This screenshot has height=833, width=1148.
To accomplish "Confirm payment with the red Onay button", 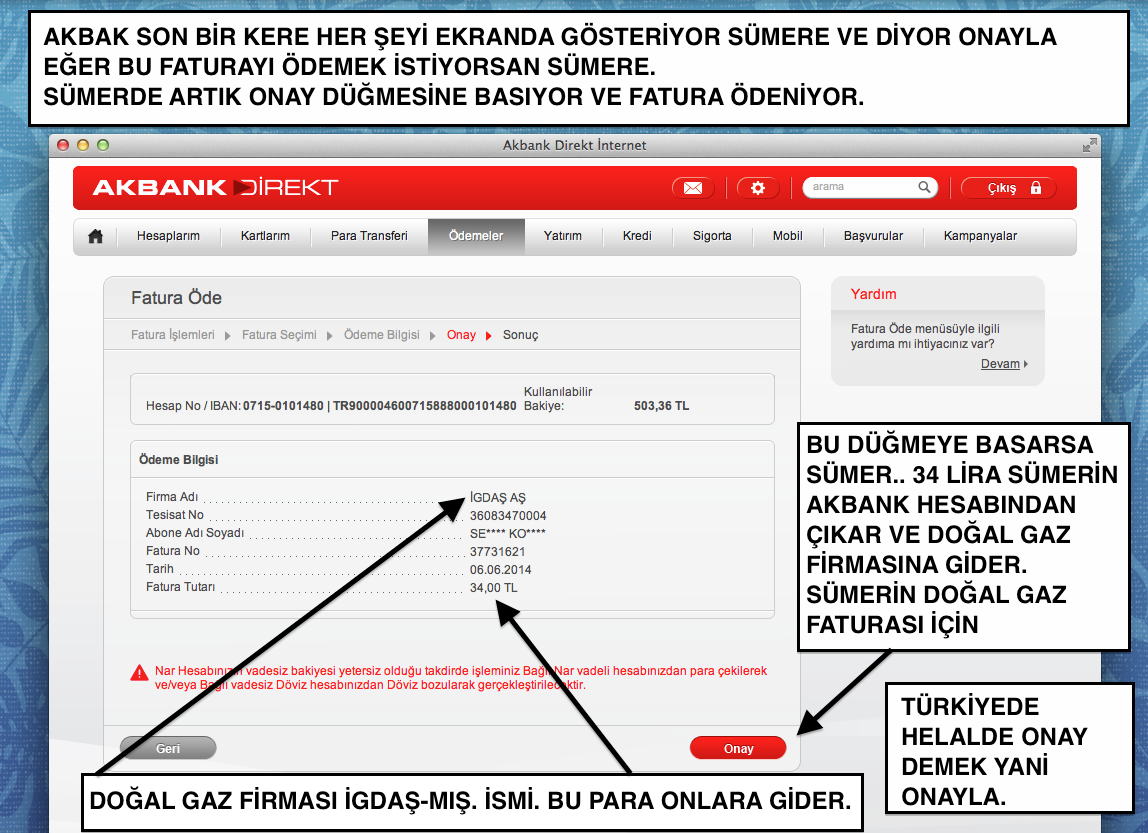I will [x=738, y=748].
